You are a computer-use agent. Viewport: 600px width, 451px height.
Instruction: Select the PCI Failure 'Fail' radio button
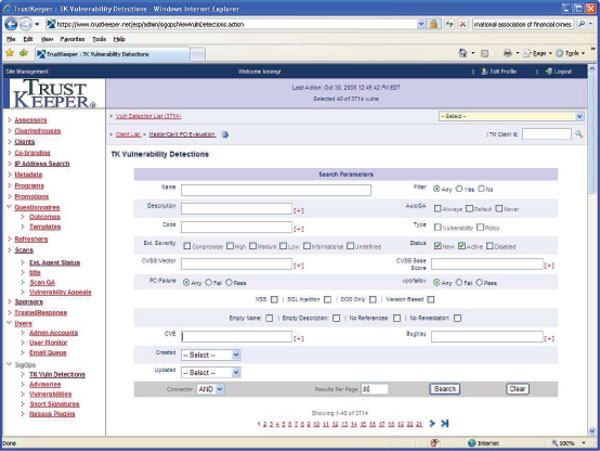208,282
